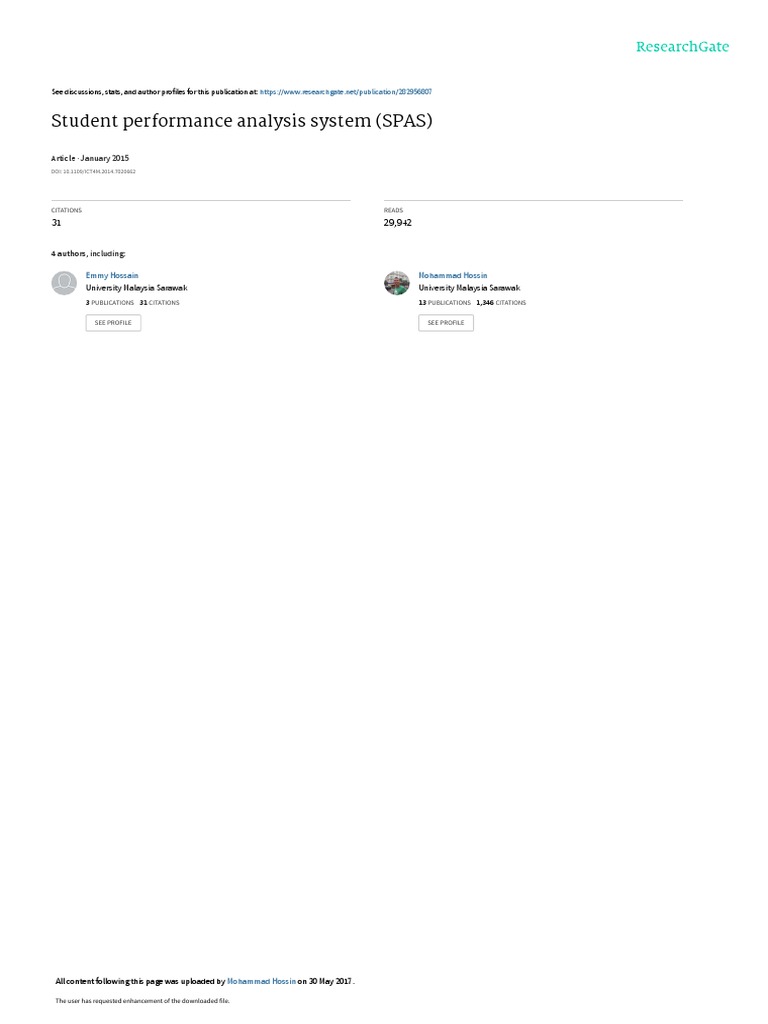Click Emmy Hossain's placeholder avatar icon
This screenshot has width=768, height=1024.
coord(64,283)
